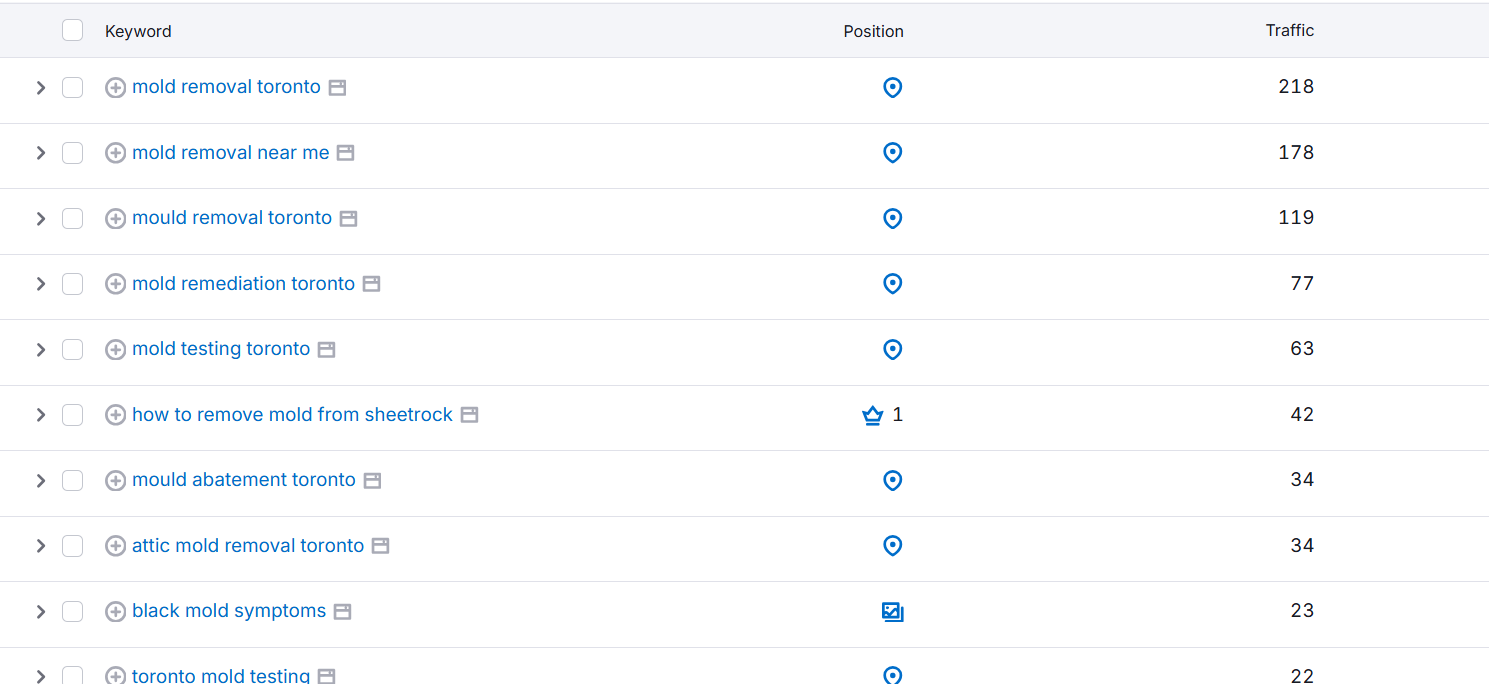Check the box for 'how to remove mold from sheetrock'
Screen dimensions: 1489x684
click(x=72, y=415)
